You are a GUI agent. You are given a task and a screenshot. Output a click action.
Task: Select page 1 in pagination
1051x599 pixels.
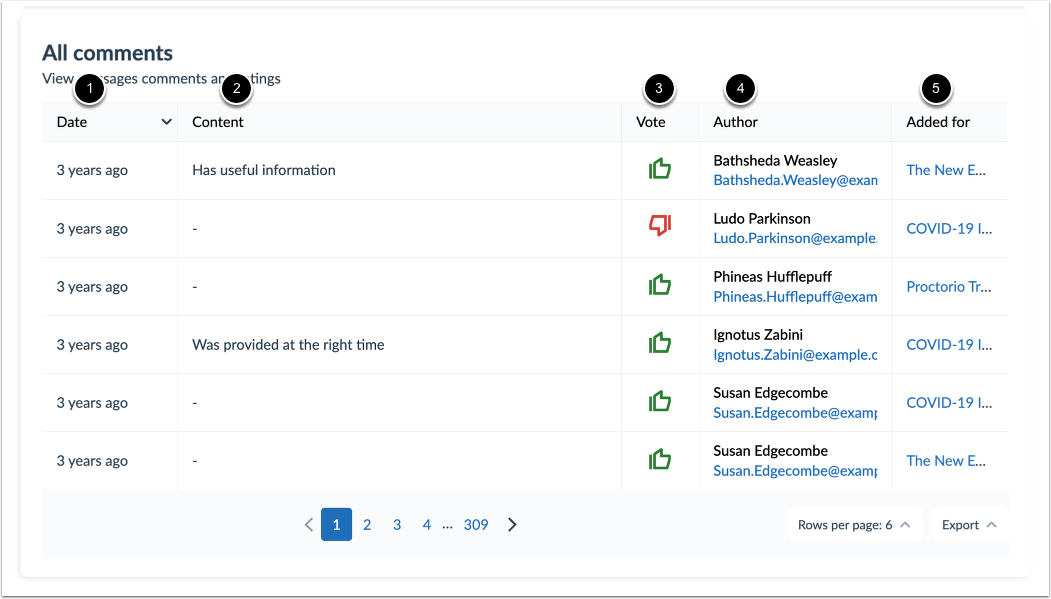click(x=336, y=525)
